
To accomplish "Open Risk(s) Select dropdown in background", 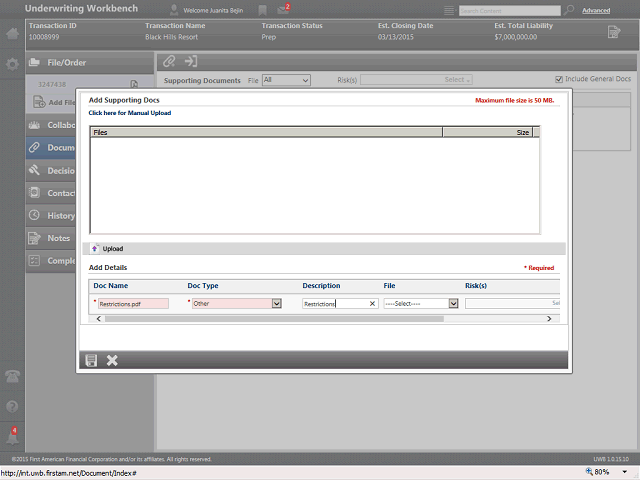I will click(x=417, y=80).
